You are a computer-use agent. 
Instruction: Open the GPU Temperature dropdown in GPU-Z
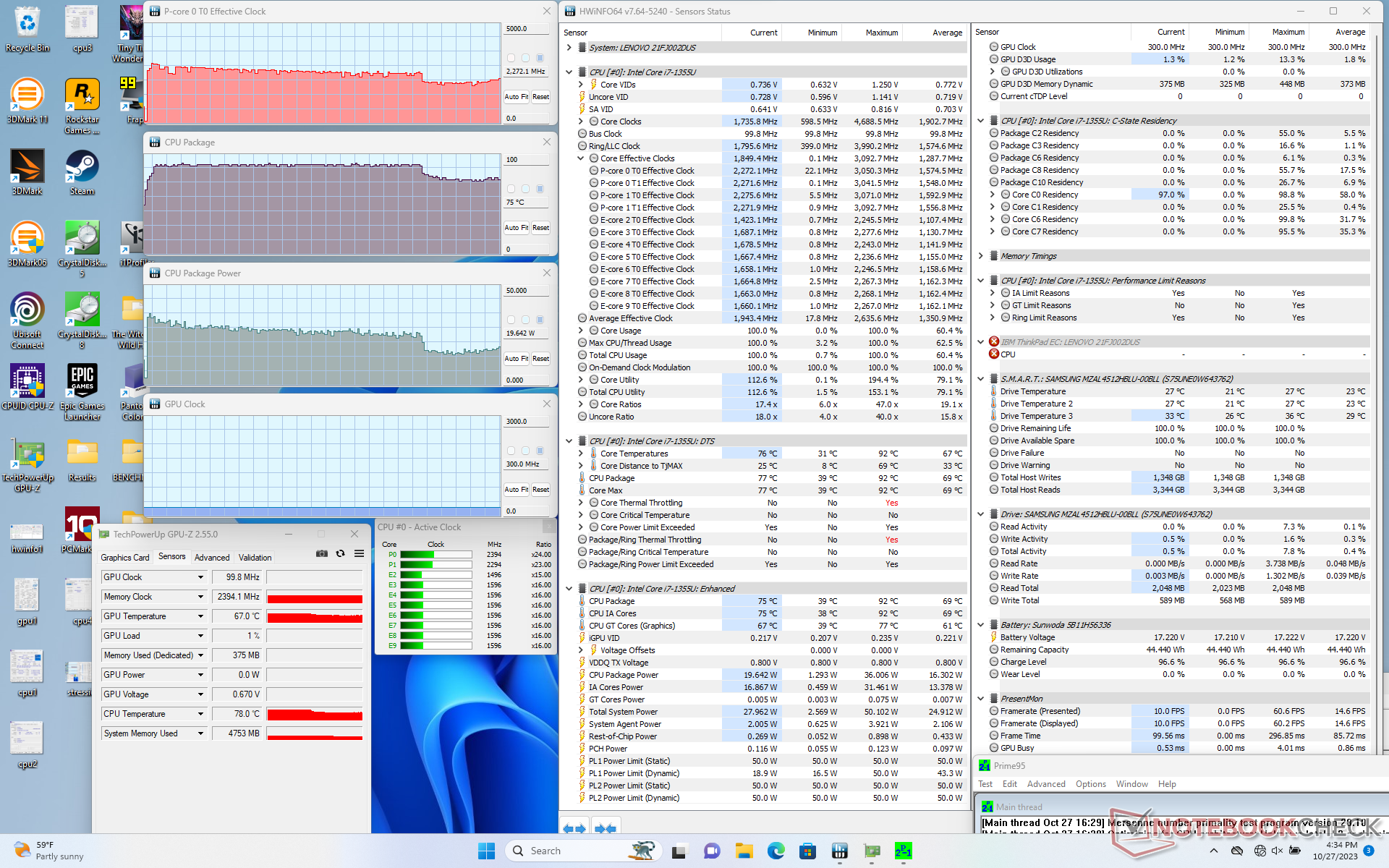pos(200,616)
